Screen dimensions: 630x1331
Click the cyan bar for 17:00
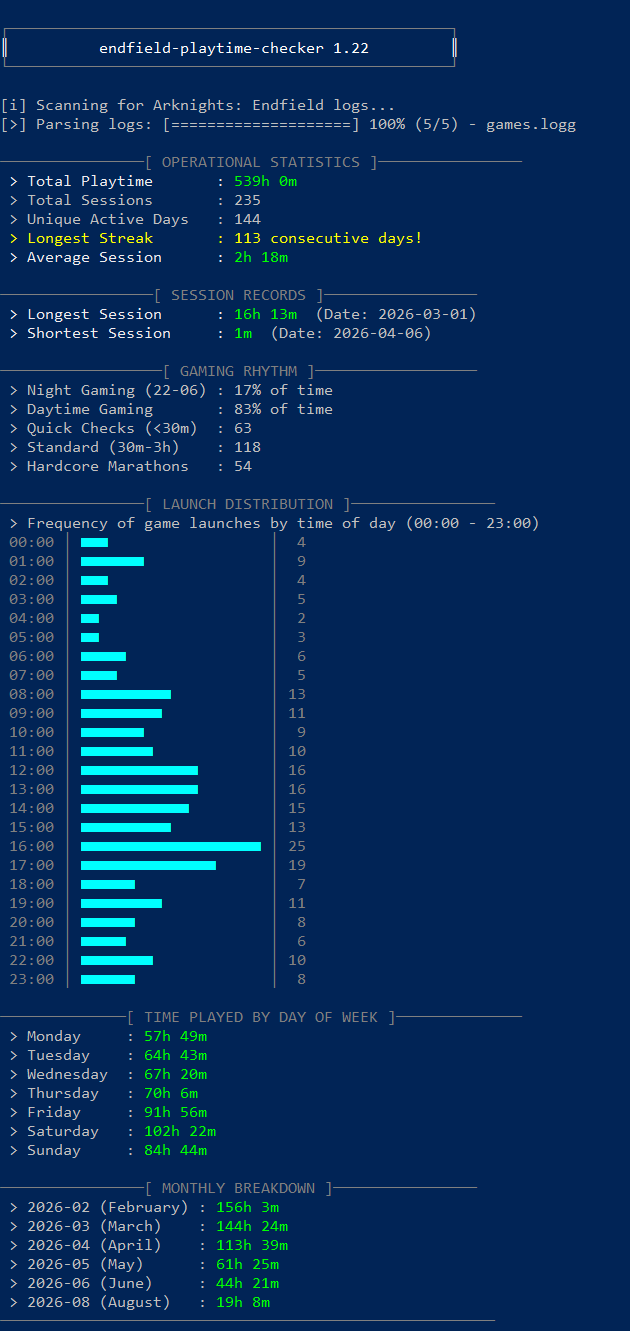(148, 865)
